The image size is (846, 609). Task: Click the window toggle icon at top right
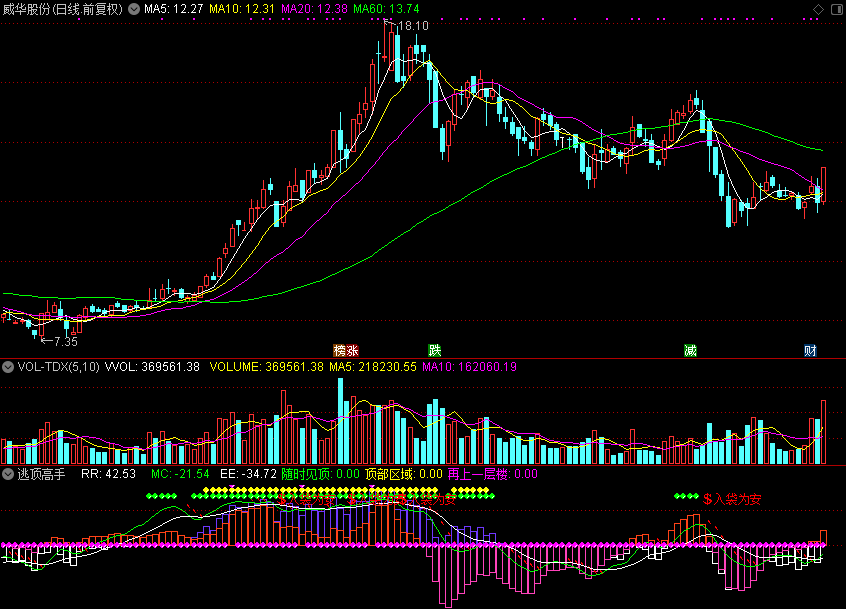click(x=837, y=9)
